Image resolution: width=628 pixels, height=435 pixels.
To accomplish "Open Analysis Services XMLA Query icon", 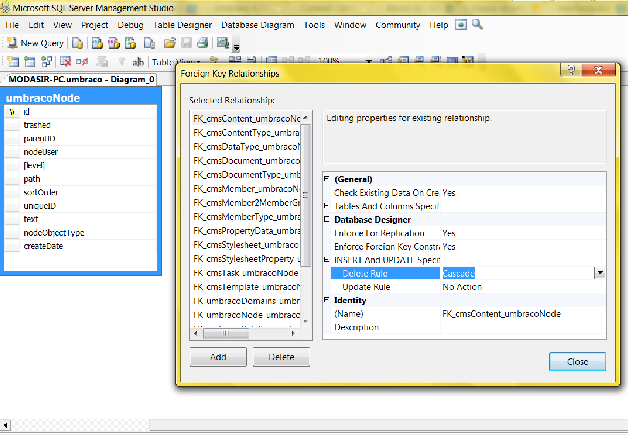I will 131,43.
